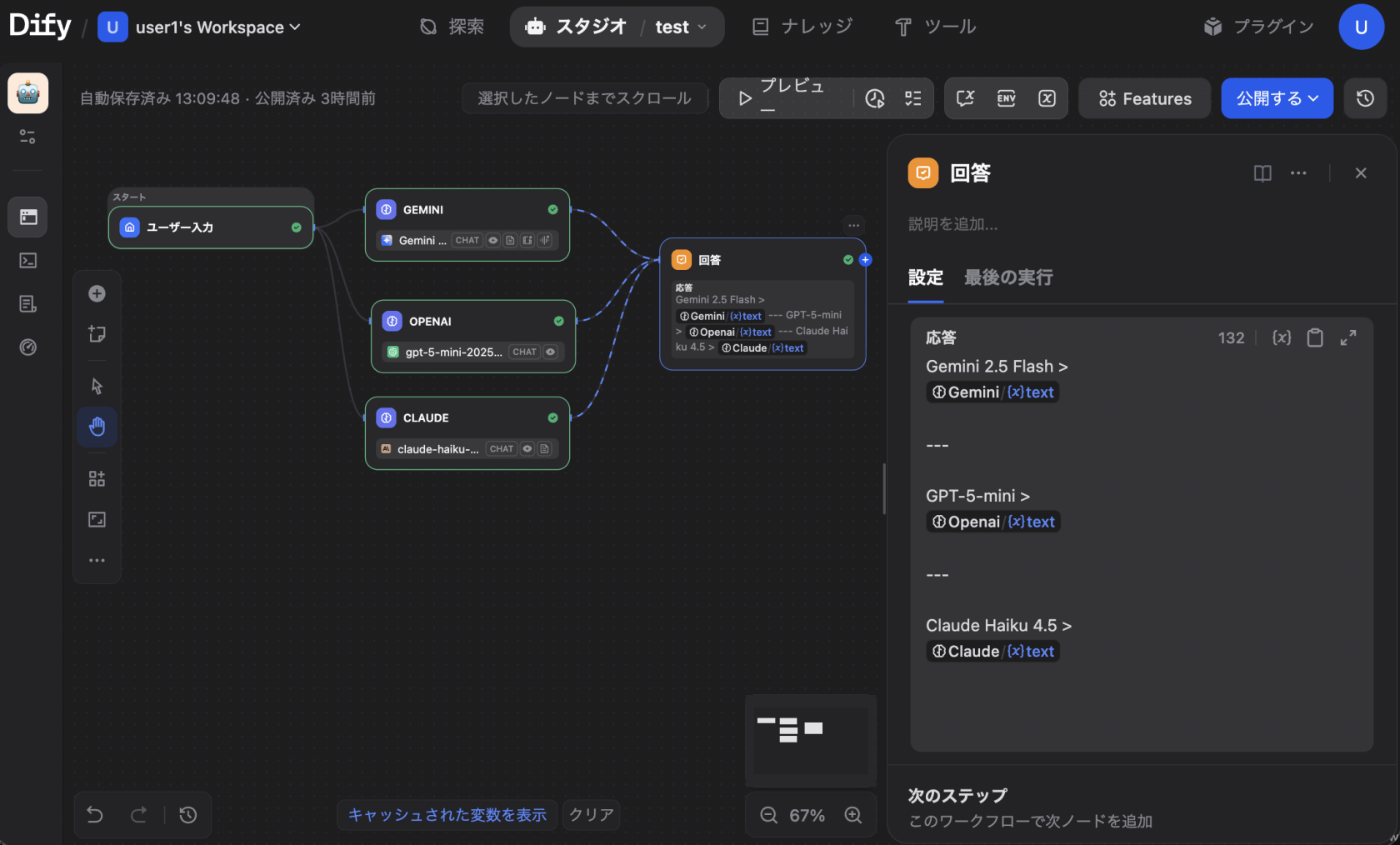This screenshot has height=845, width=1400.
Task: Add a note to the canvas
Action: coord(97,334)
